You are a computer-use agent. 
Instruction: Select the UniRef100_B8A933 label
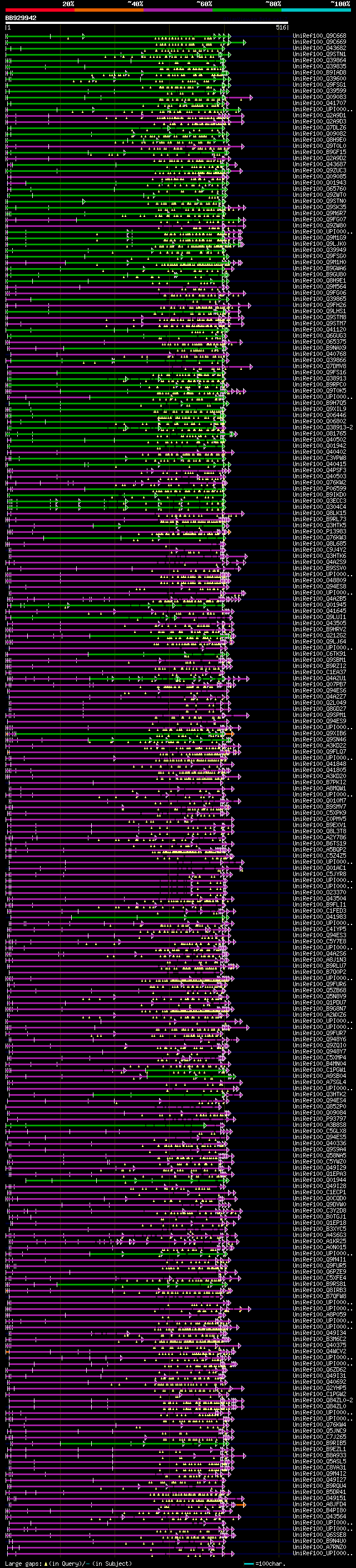click(x=319, y=1456)
